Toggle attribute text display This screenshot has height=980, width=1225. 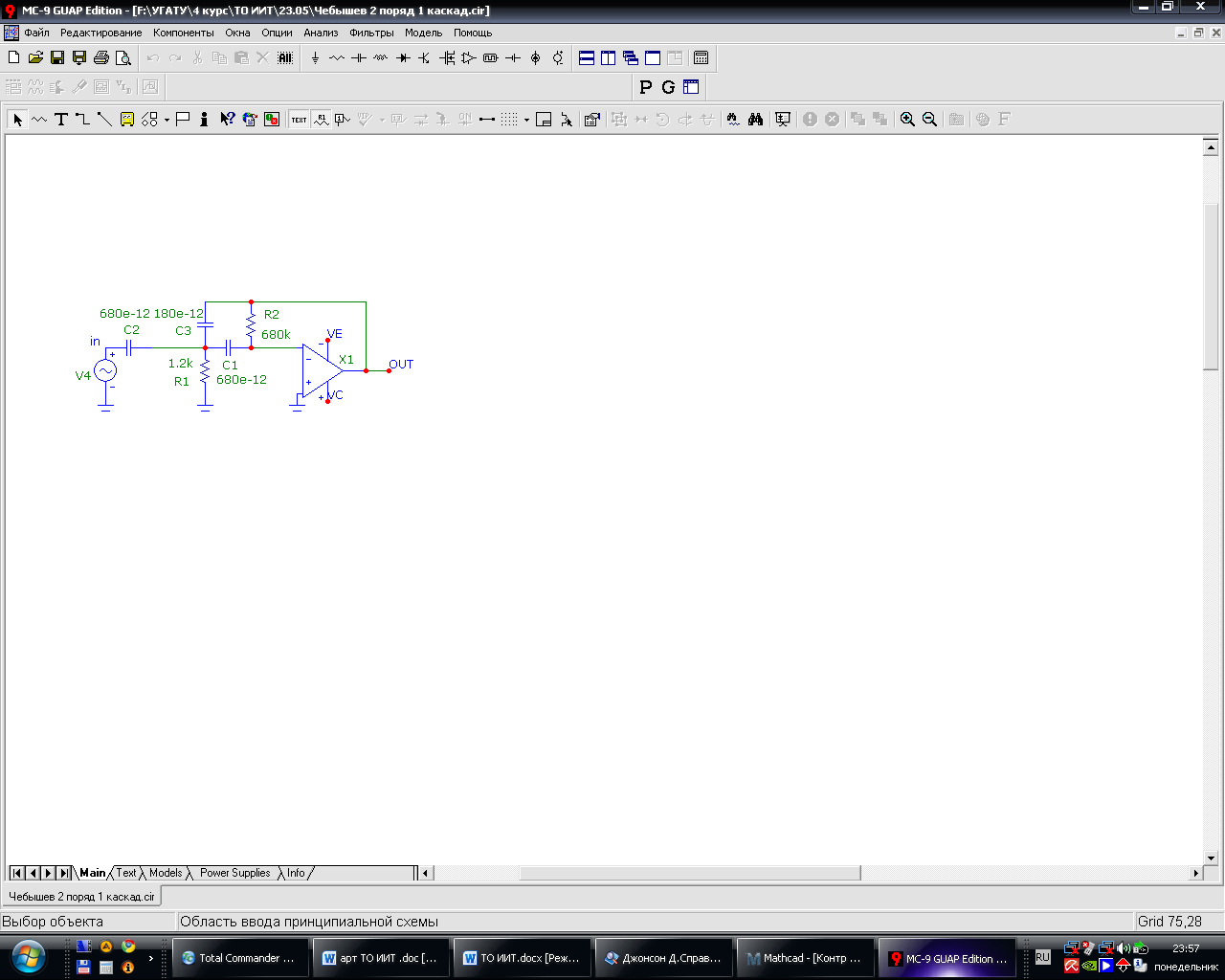[x=322, y=119]
